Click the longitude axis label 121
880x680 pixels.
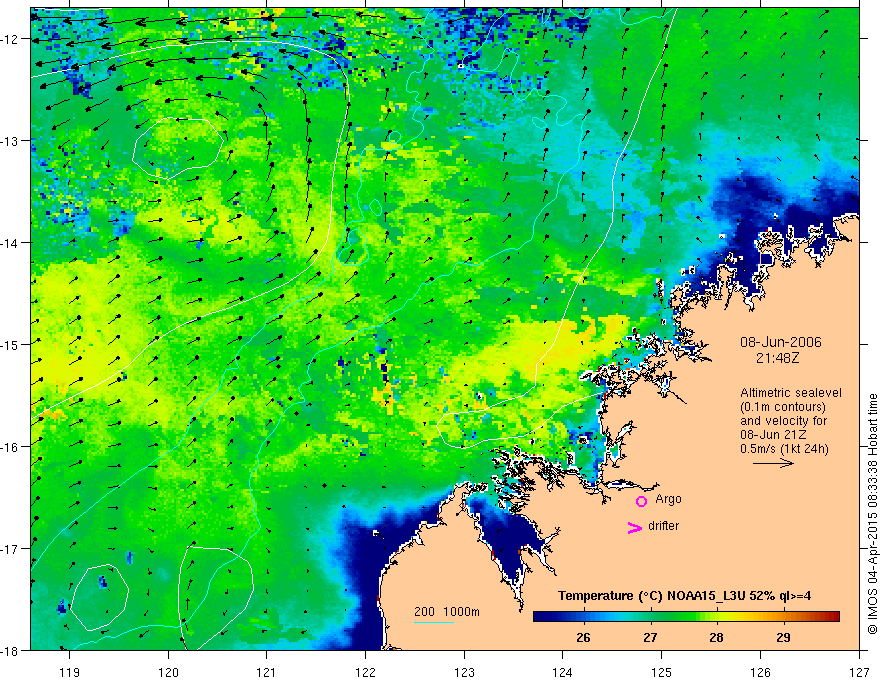(267, 672)
